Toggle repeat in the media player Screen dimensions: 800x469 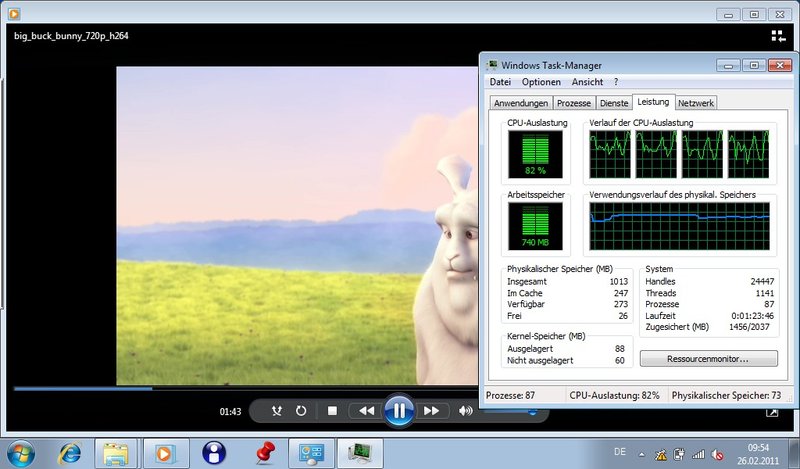coord(301,411)
